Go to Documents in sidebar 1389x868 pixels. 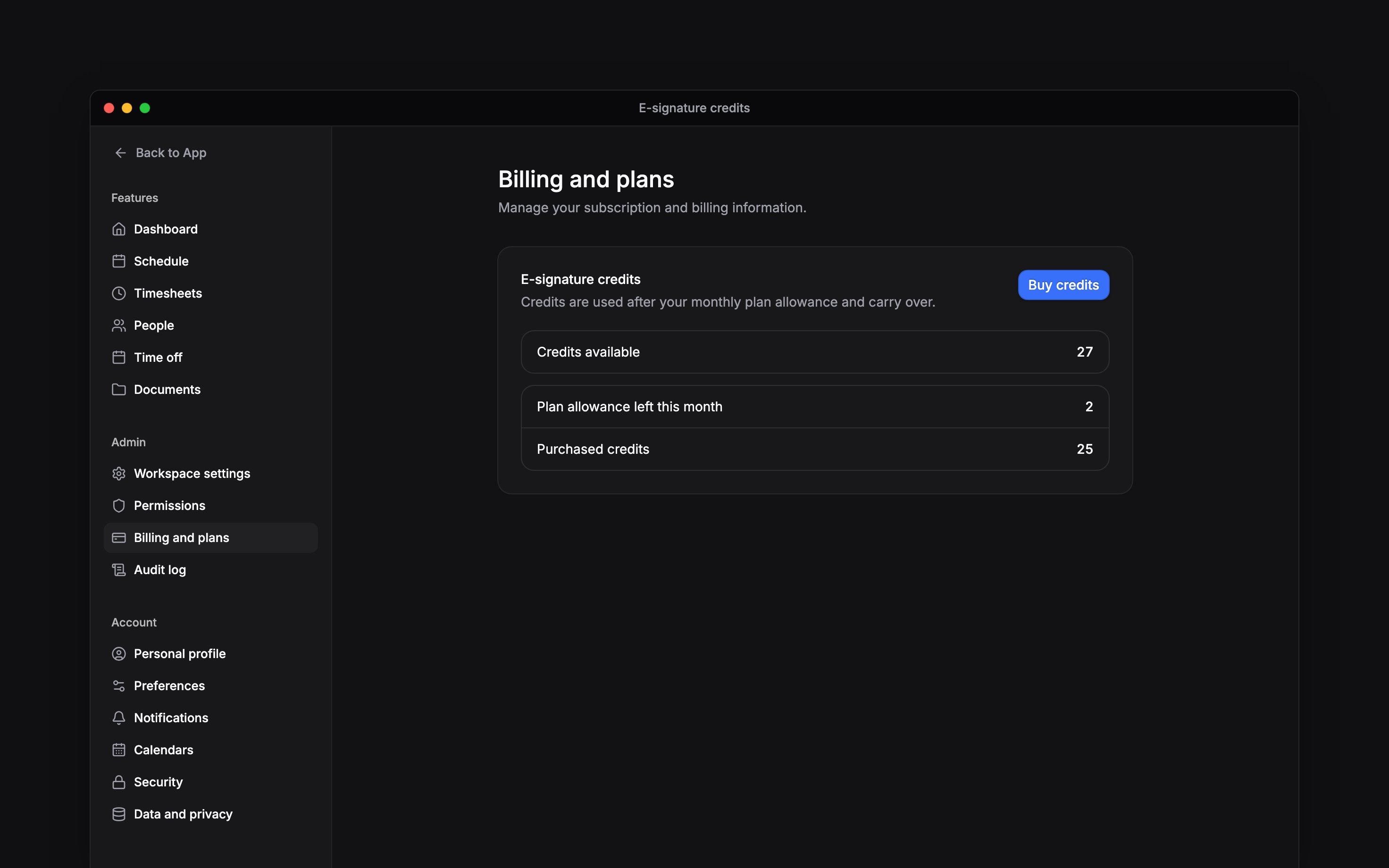click(x=210, y=390)
